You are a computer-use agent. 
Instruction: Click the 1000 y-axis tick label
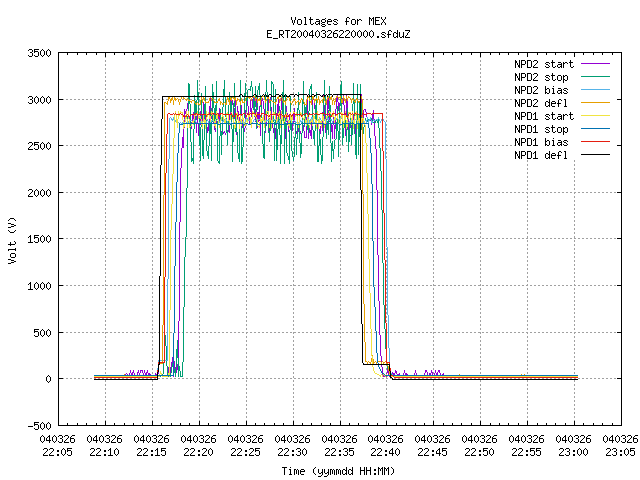click(40, 286)
